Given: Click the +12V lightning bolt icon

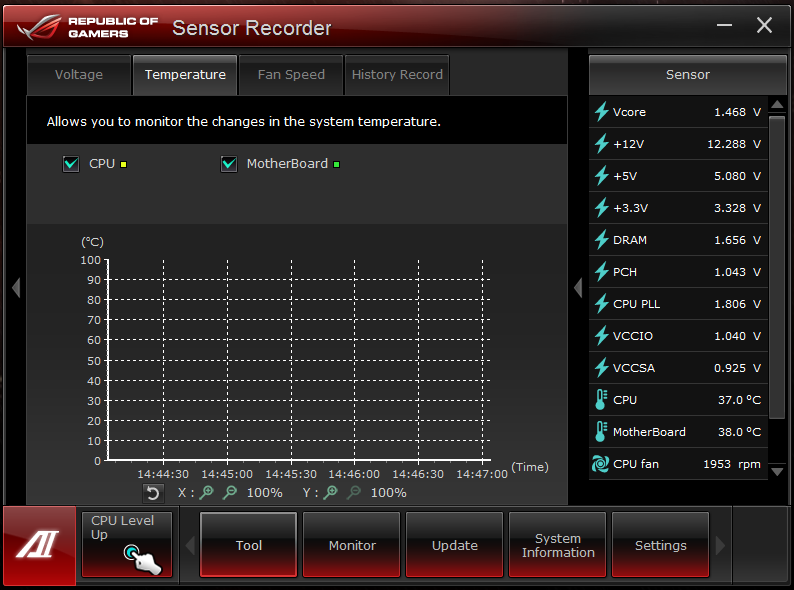Looking at the screenshot, I should point(602,143).
